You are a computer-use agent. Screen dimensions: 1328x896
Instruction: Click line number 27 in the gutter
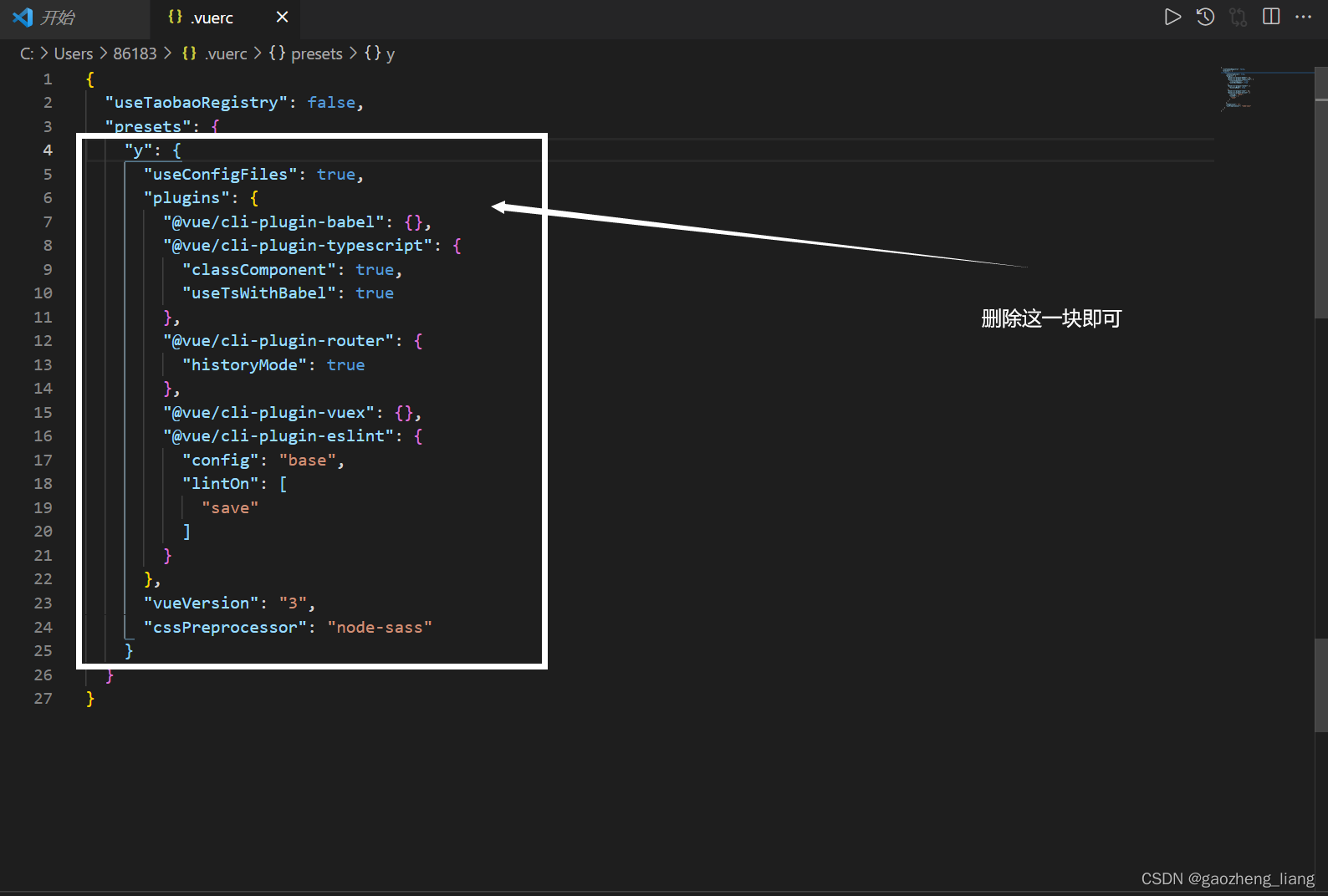click(x=43, y=699)
